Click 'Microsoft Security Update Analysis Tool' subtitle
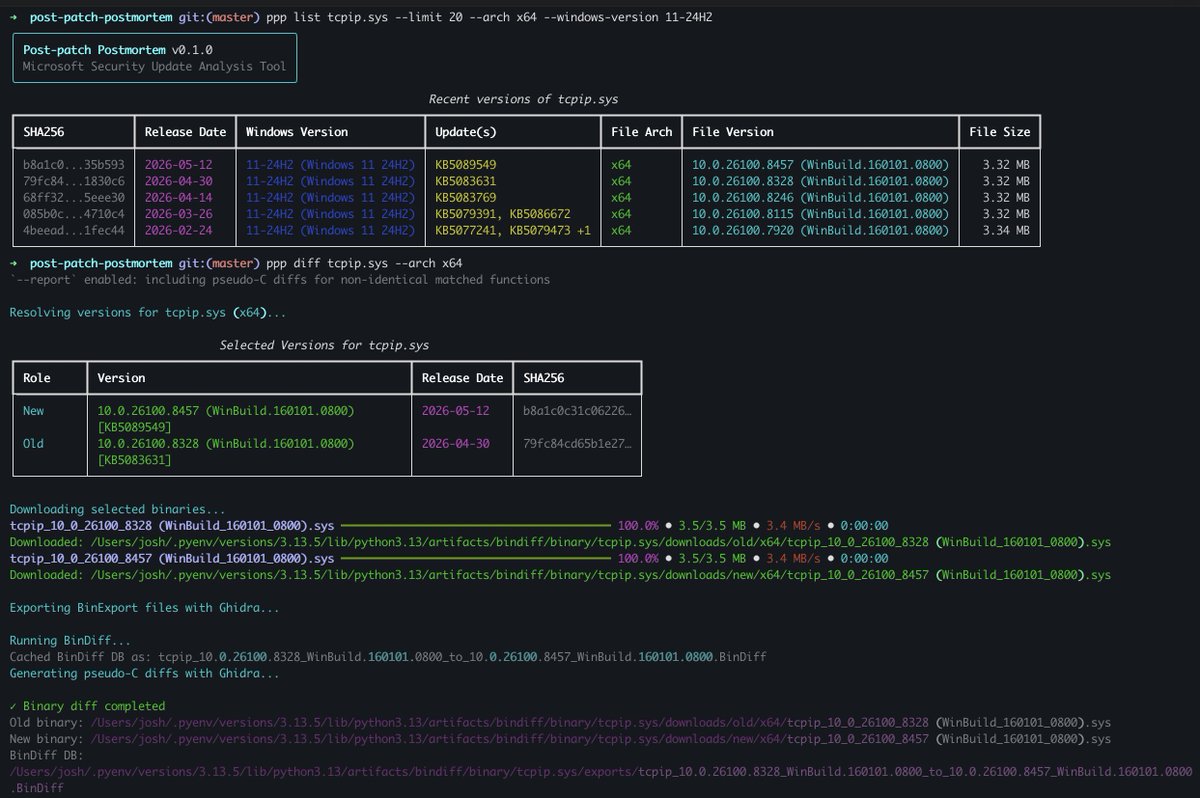The image size is (1200, 798). tap(154, 66)
